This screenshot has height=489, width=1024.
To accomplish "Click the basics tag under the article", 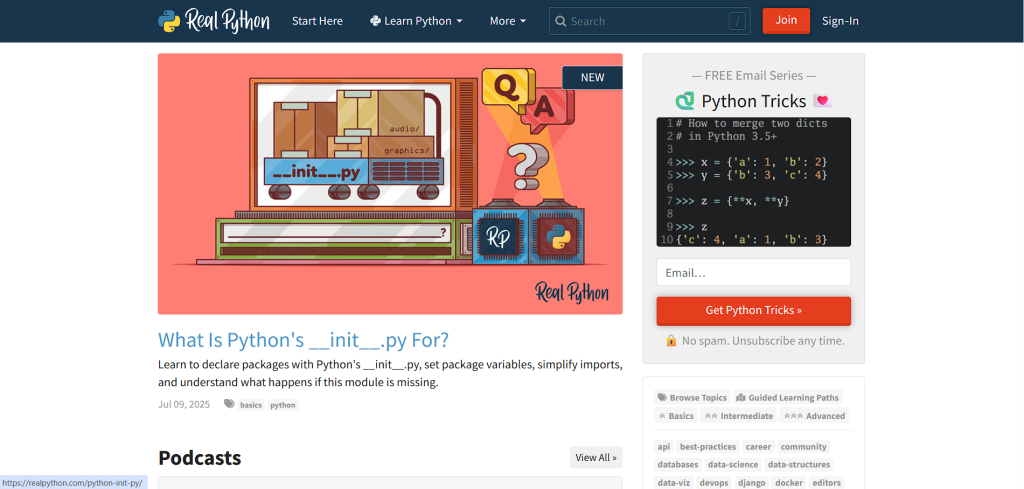I will pos(251,405).
